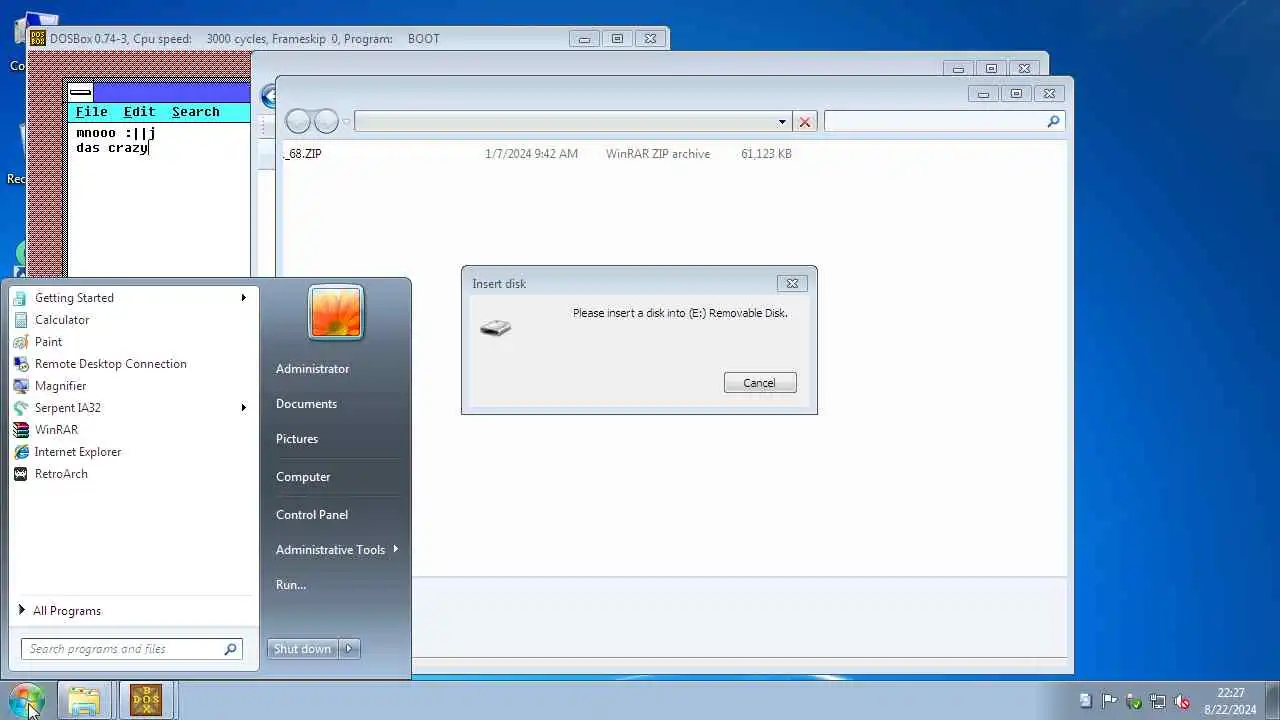Open the recent pages dropdown arrow

pyautogui.click(x=346, y=122)
